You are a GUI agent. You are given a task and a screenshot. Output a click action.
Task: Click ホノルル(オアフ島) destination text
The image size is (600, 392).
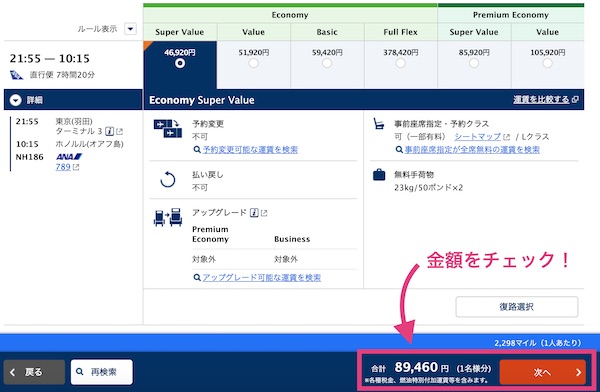tap(90, 144)
